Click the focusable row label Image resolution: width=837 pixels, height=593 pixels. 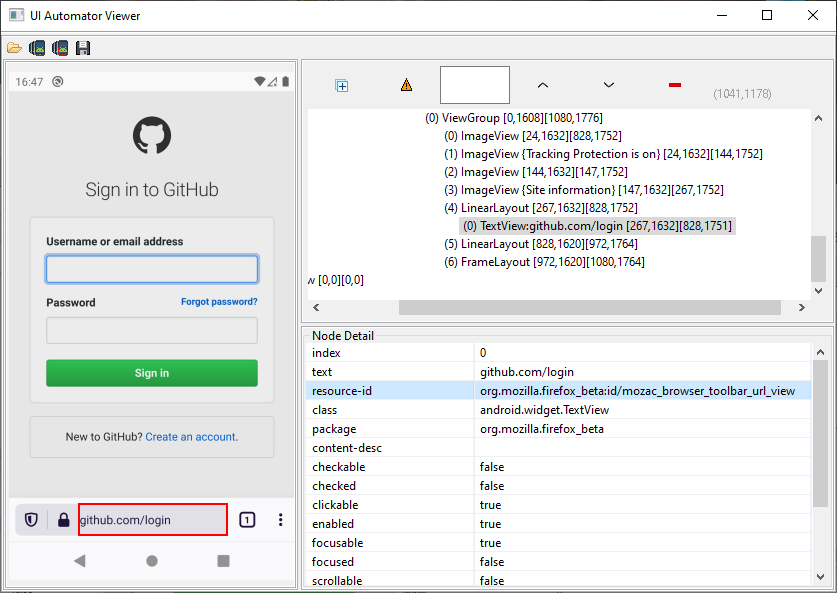coord(337,543)
